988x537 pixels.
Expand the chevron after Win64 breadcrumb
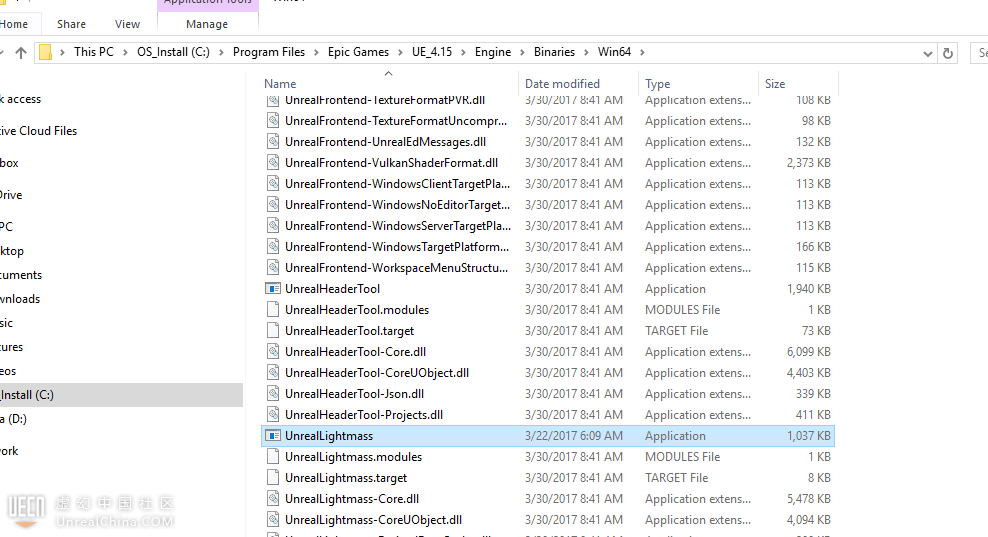coord(642,52)
